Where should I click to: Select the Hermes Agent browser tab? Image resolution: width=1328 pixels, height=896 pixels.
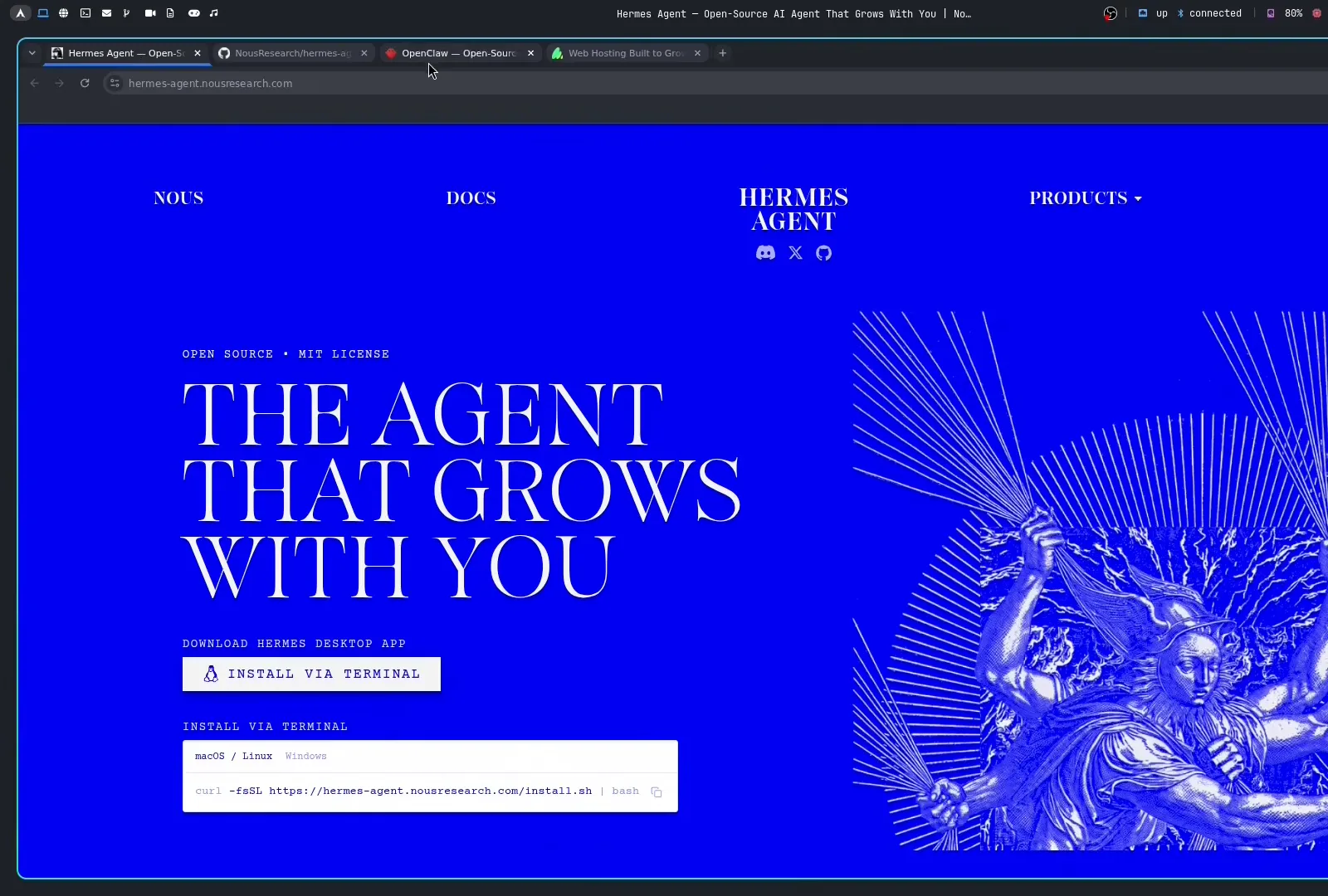[x=126, y=53]
